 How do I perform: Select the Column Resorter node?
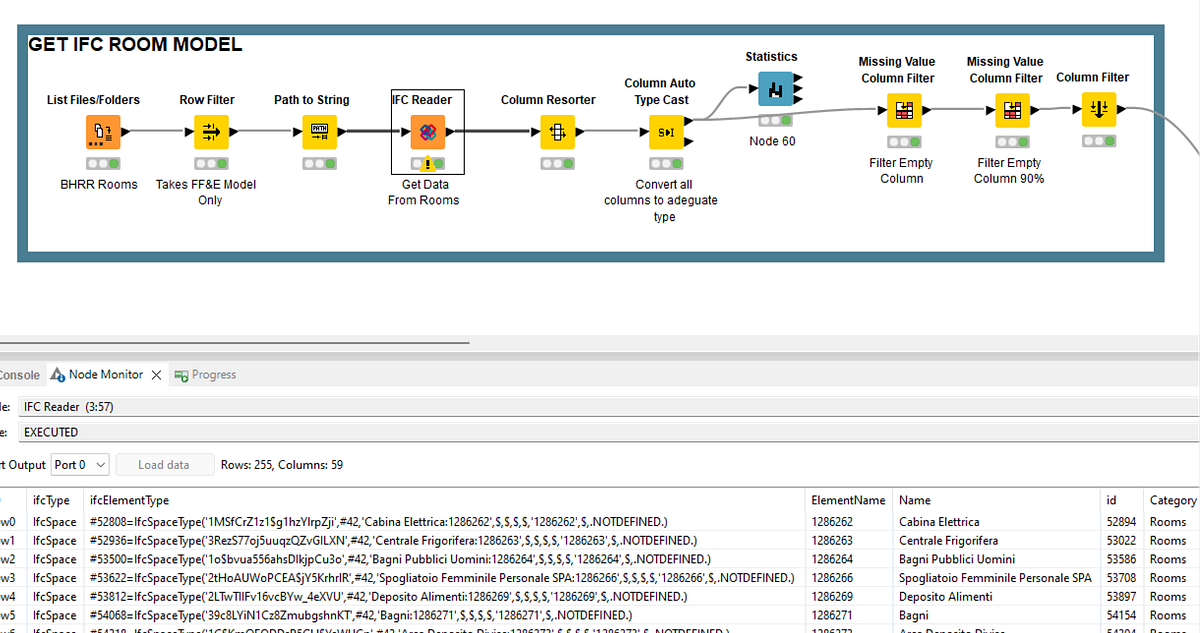pos(558,131)
